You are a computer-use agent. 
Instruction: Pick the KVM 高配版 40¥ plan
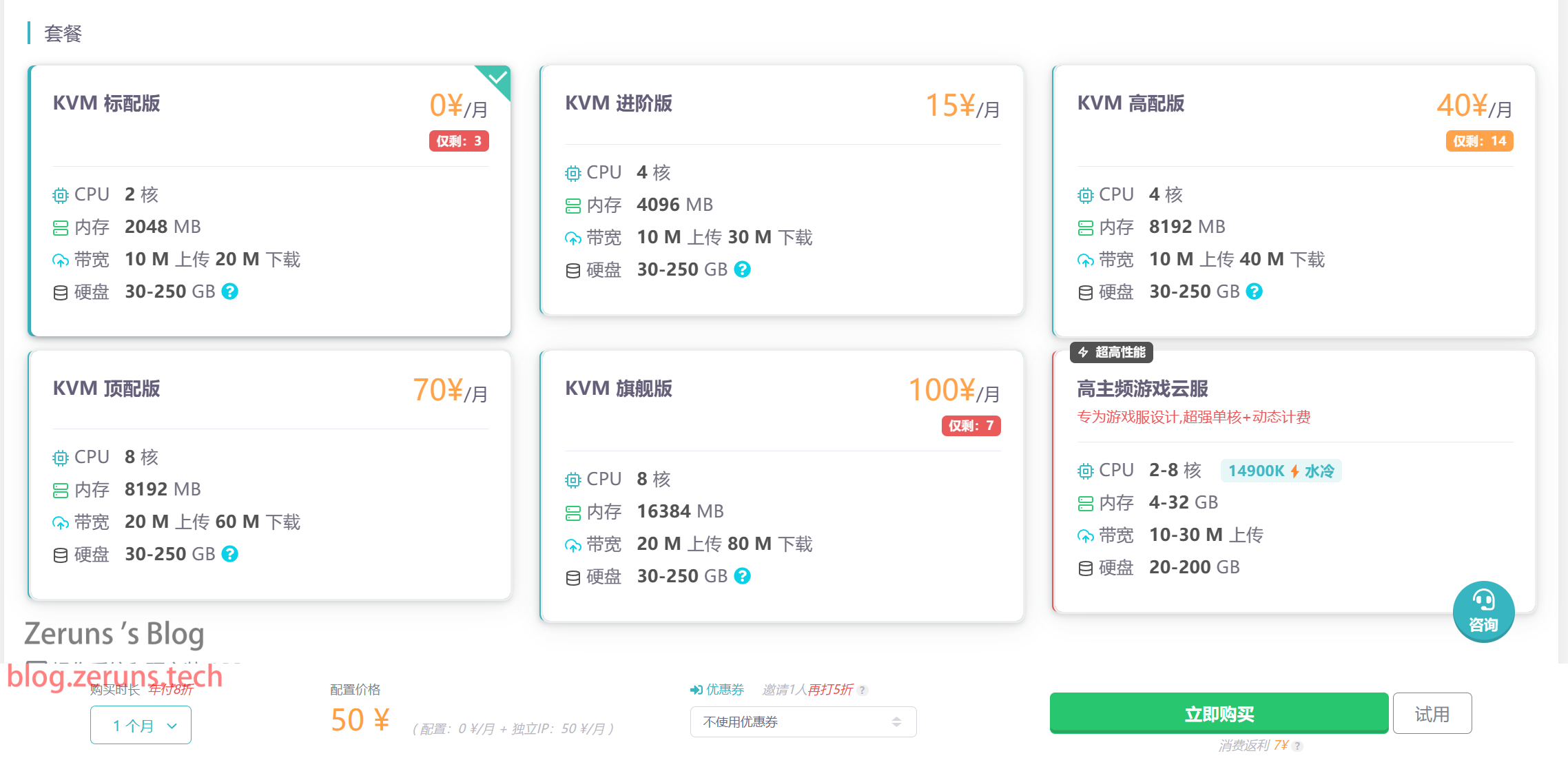1294,201
